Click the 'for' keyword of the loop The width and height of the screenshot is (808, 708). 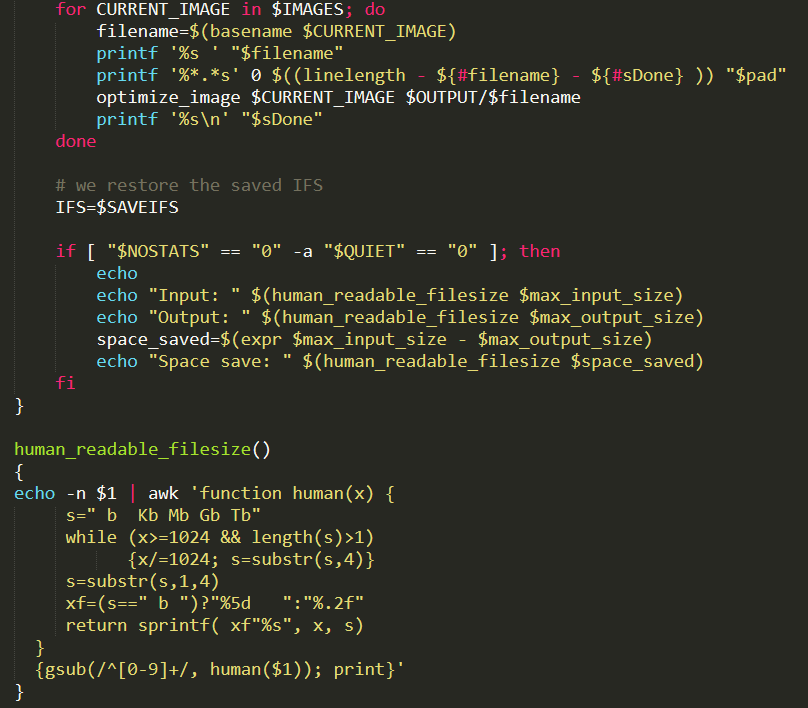tap(71, 9)
